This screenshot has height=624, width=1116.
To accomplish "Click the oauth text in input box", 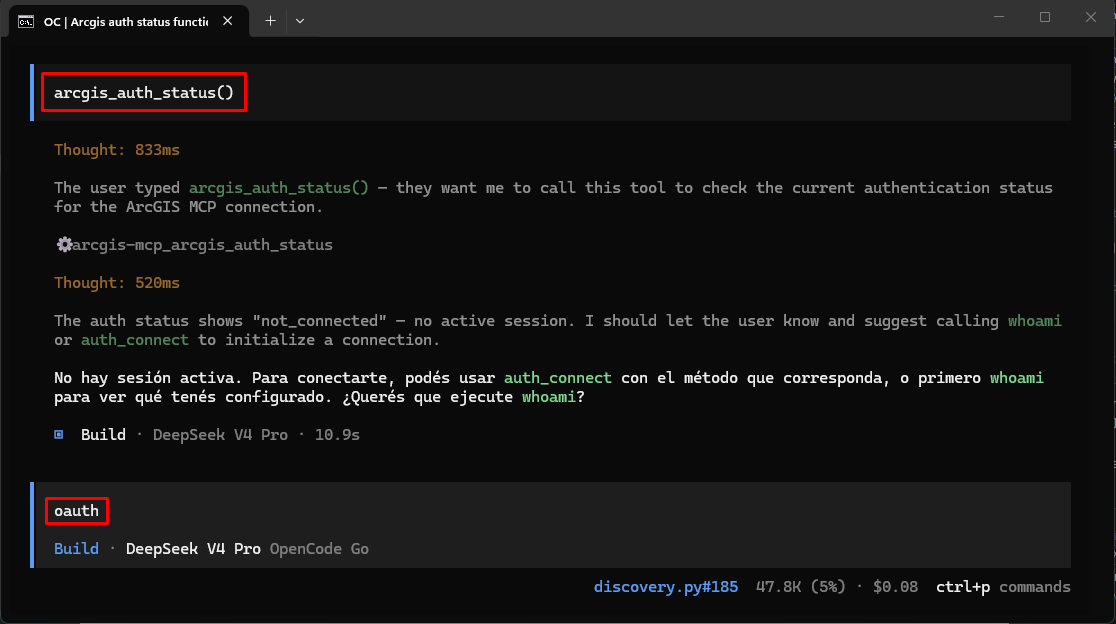I will (76, 511).
